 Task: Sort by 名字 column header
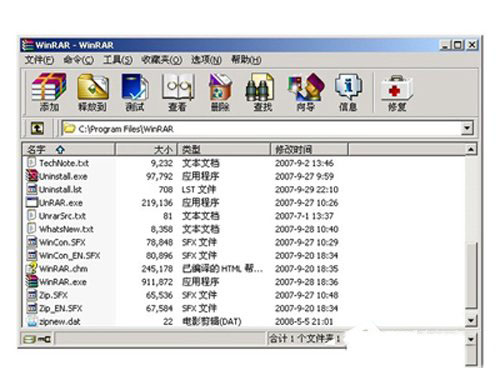point(69,149)
